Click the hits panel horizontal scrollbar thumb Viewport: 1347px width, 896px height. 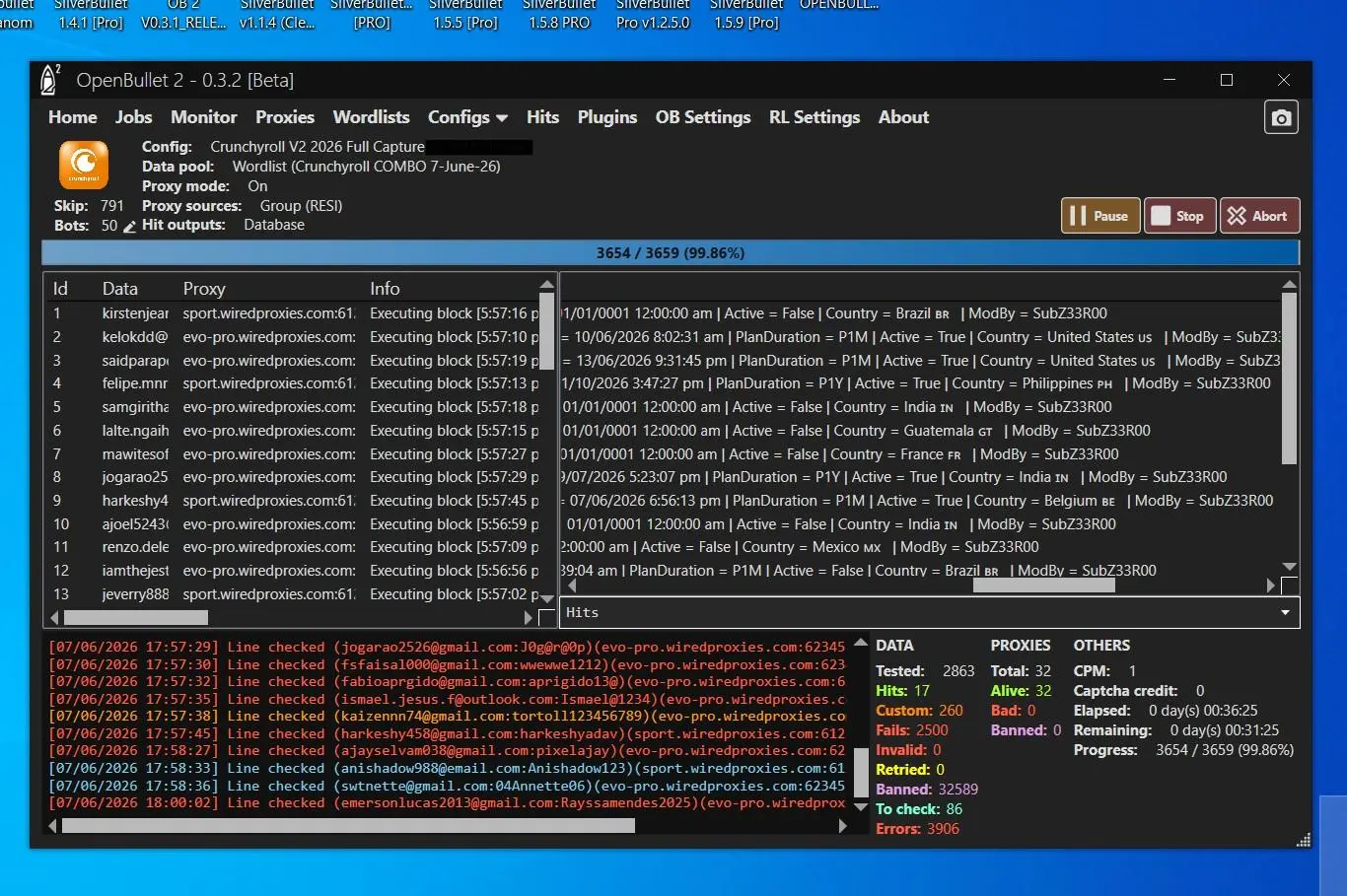point(1043,586)
